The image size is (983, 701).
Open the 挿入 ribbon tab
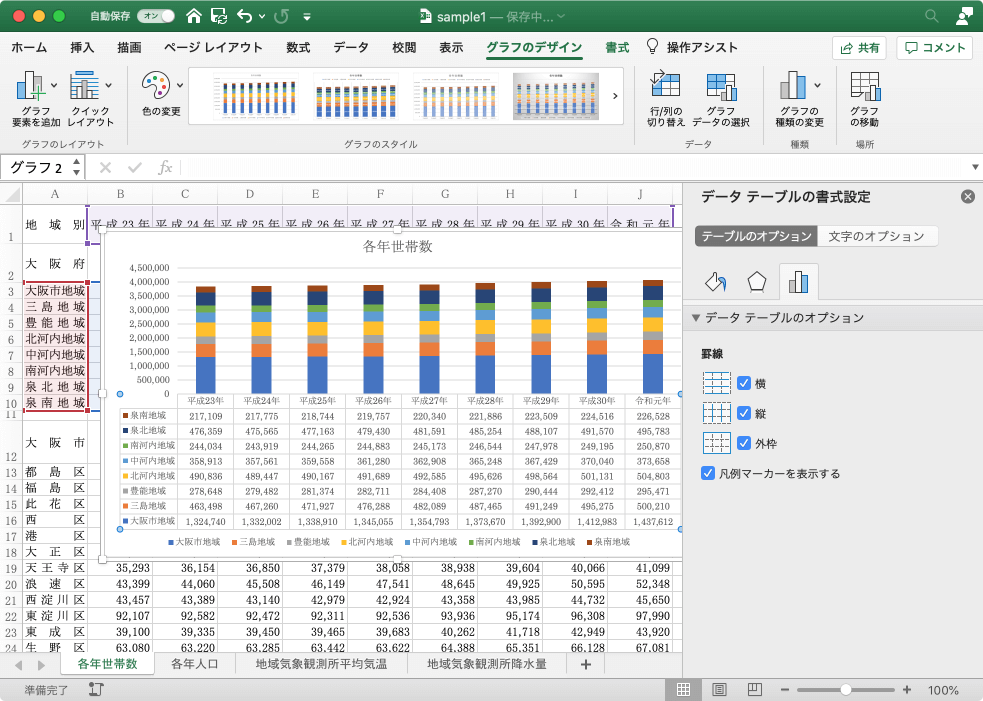(x=83, y=47)
